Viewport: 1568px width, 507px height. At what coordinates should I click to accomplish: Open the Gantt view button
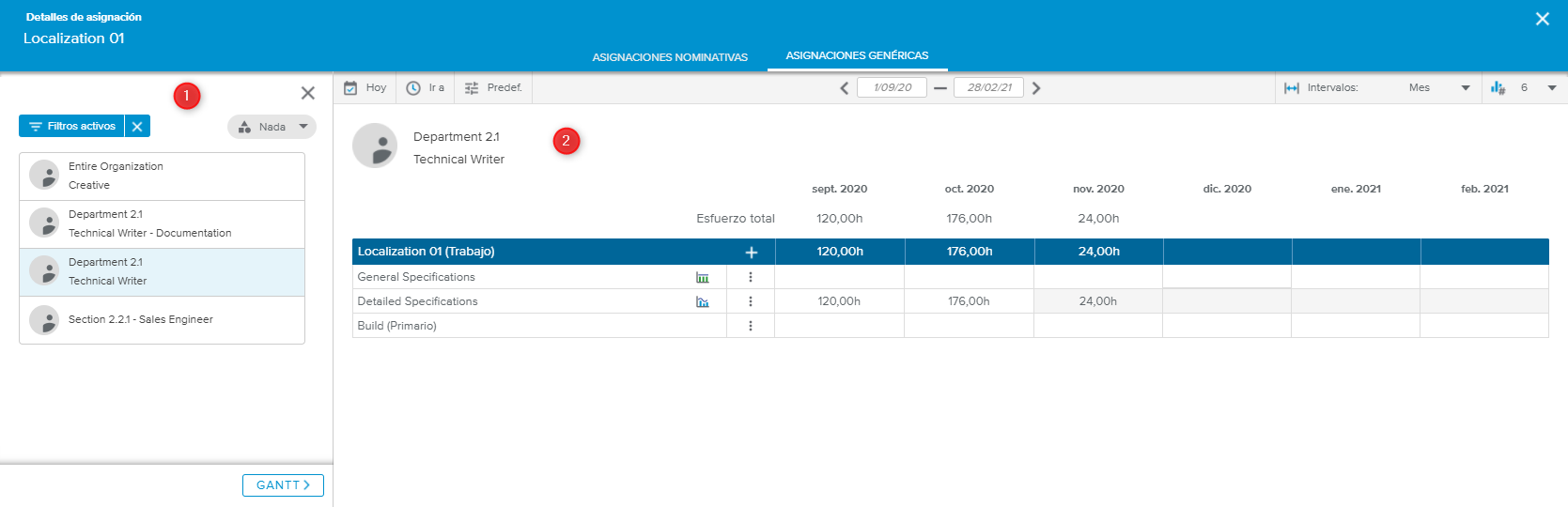pyautogui.click(x=283, y=485)
